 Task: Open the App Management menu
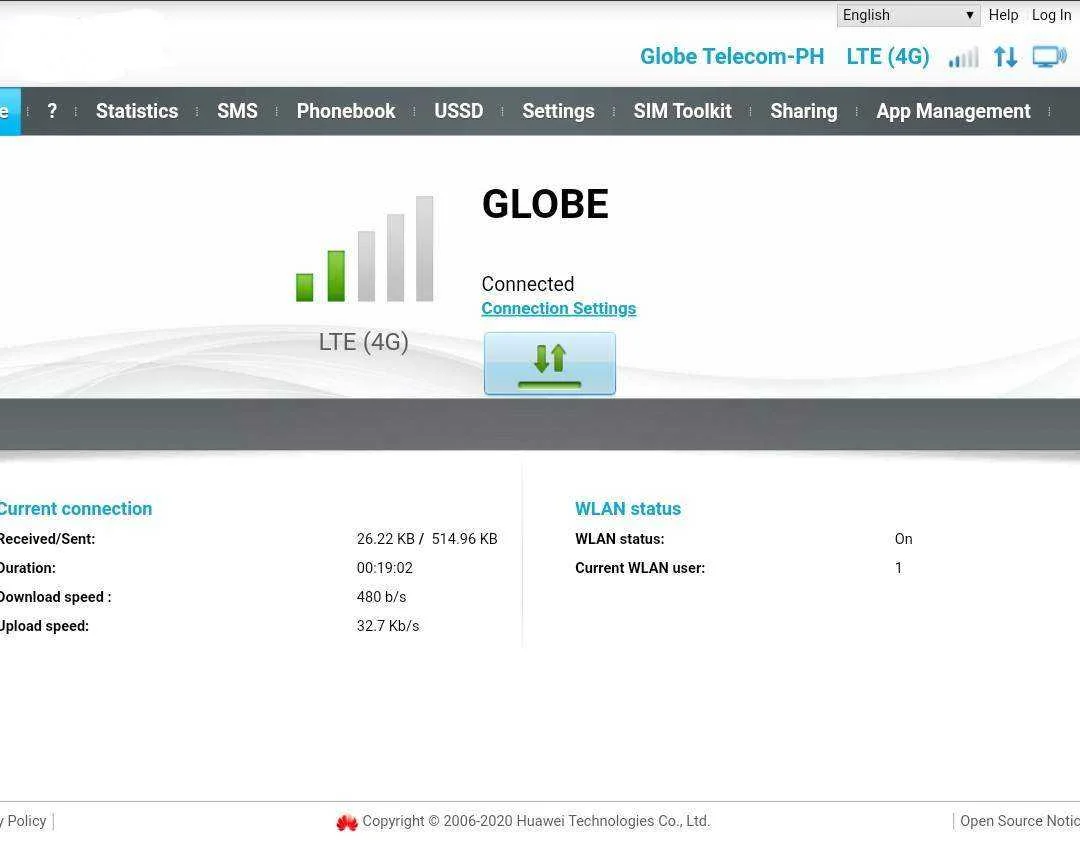[x=953, y=111]
